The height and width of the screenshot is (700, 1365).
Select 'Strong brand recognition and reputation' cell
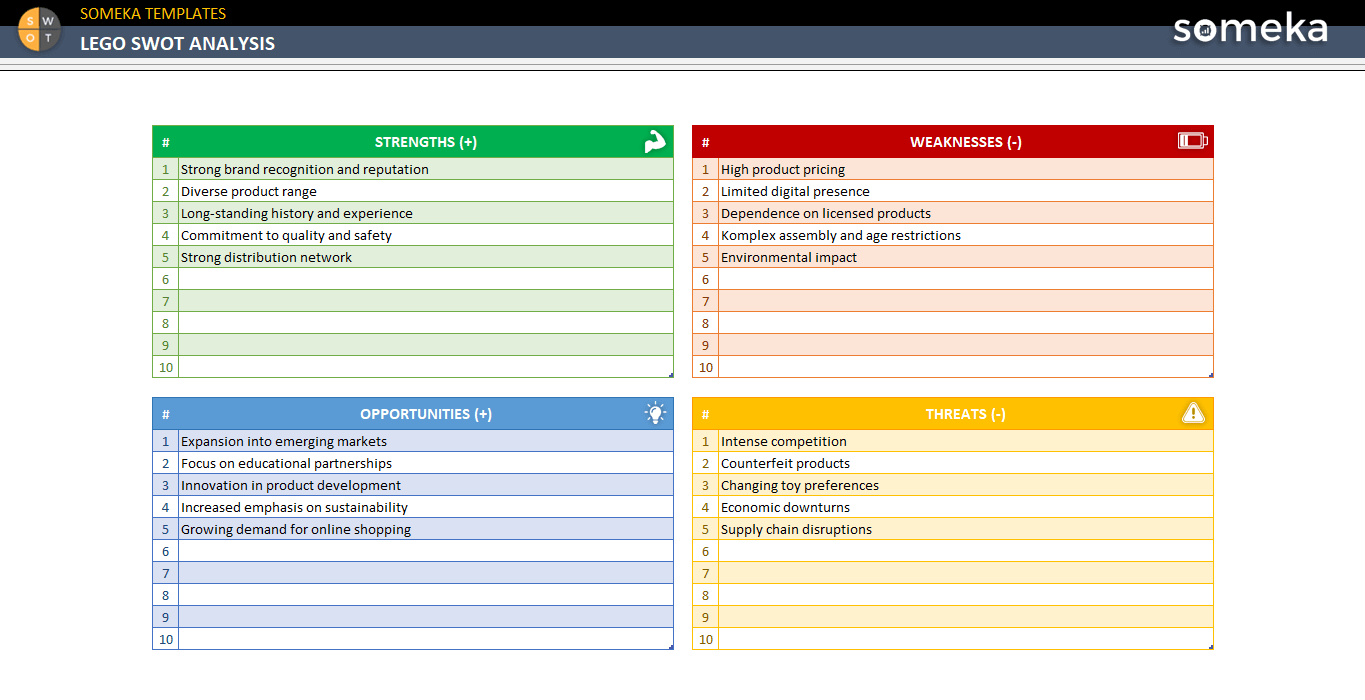click(x=426, y=169)
